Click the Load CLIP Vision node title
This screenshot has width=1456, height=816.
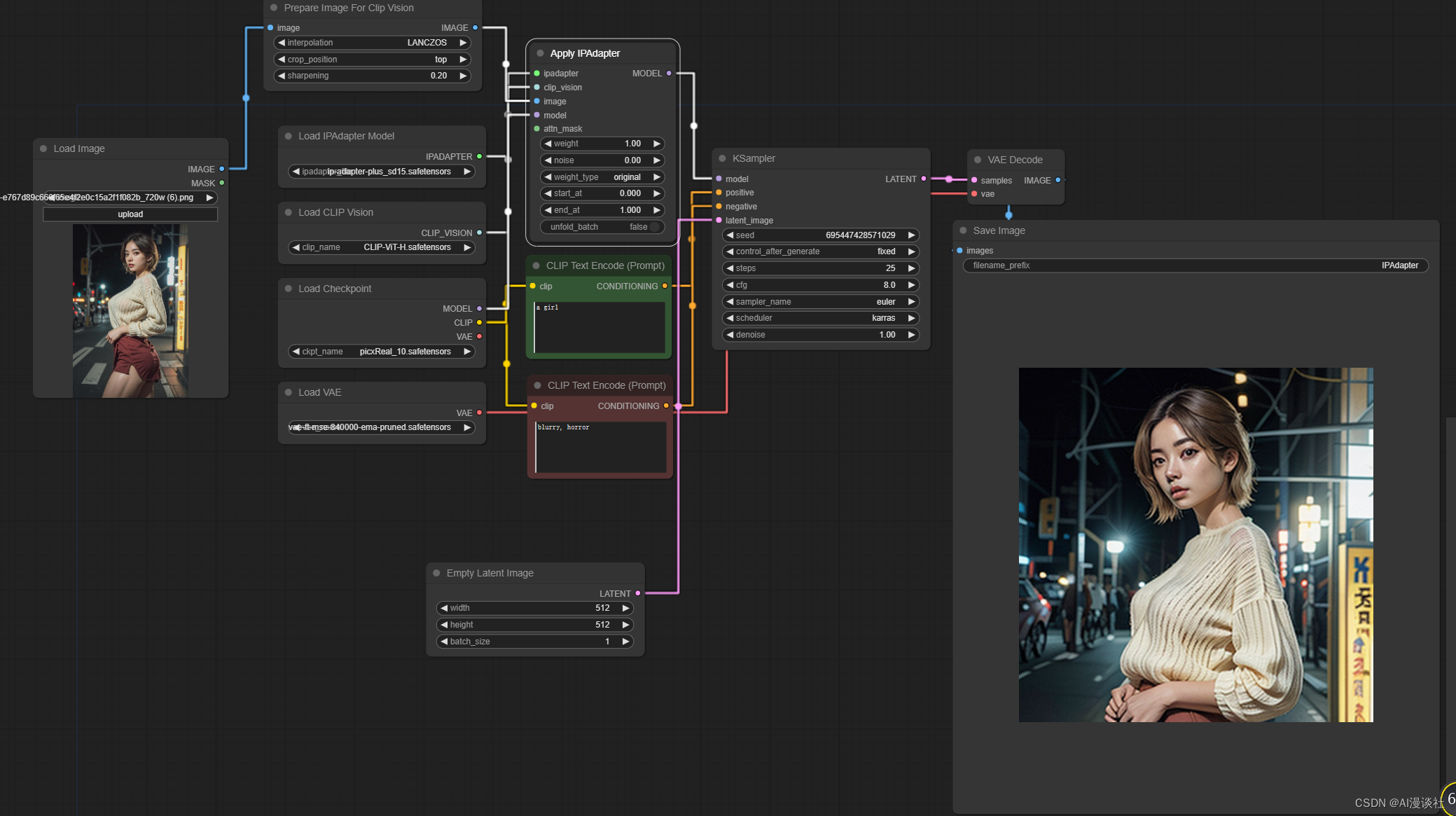335,213
